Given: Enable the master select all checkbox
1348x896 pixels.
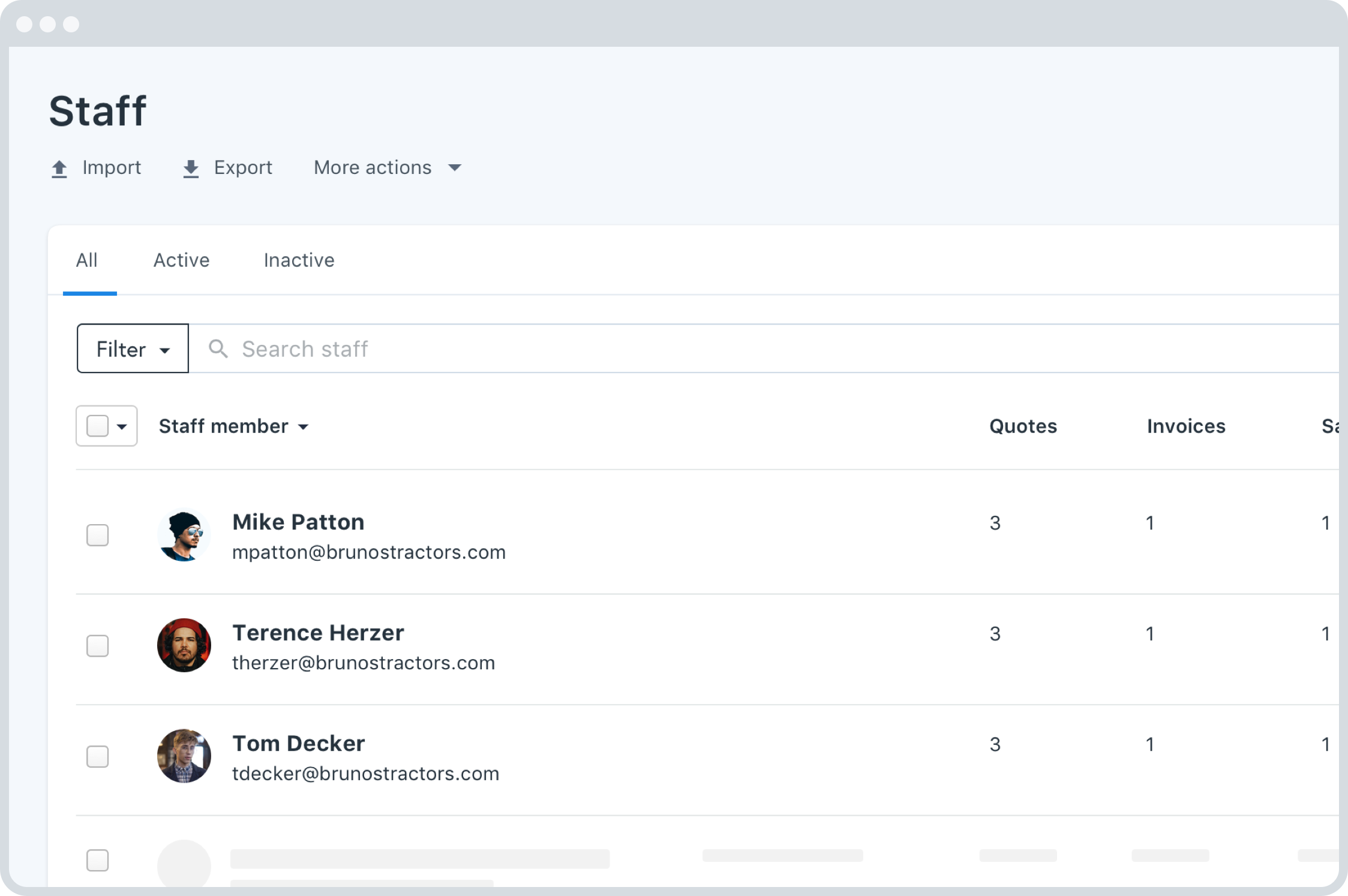Looking at the screenshot, I should tap(97, 425).
